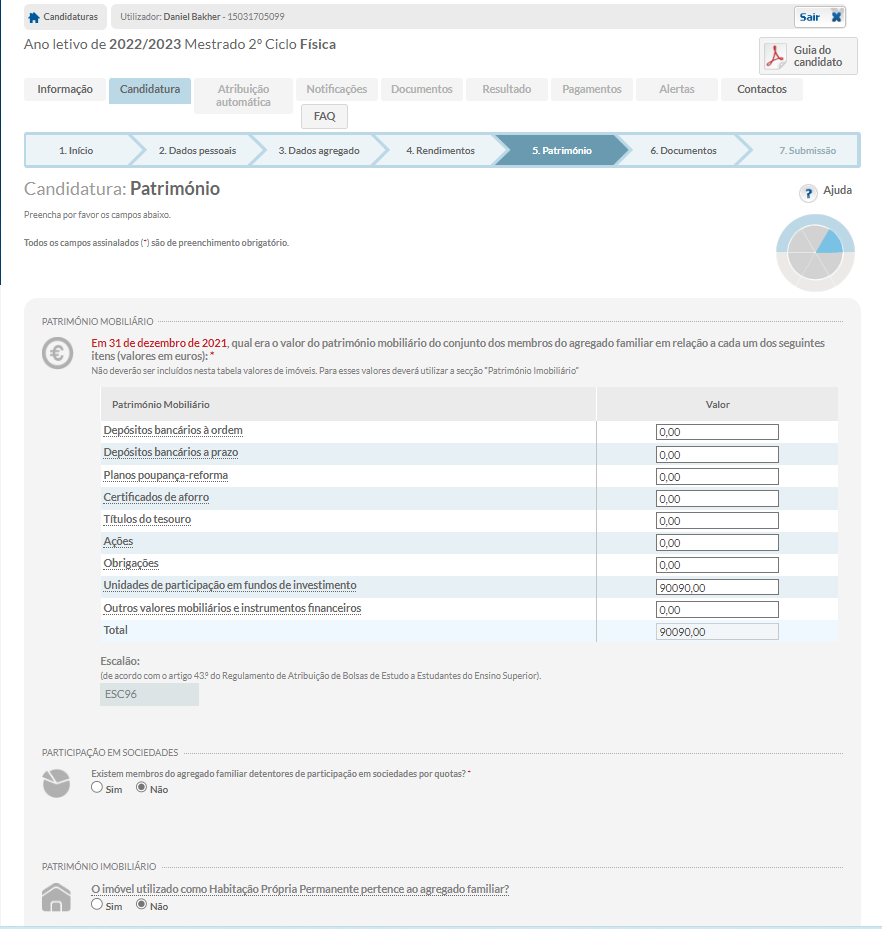Screen dimensions: 882x929
Task: Open the Alertas tab
Action: coord(676,89)
